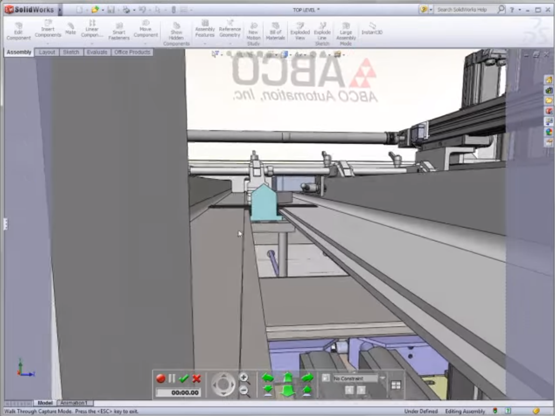The width and height of the screenshot is (555, 416).
Task: Click the New document icon
Action: point(79,10)
